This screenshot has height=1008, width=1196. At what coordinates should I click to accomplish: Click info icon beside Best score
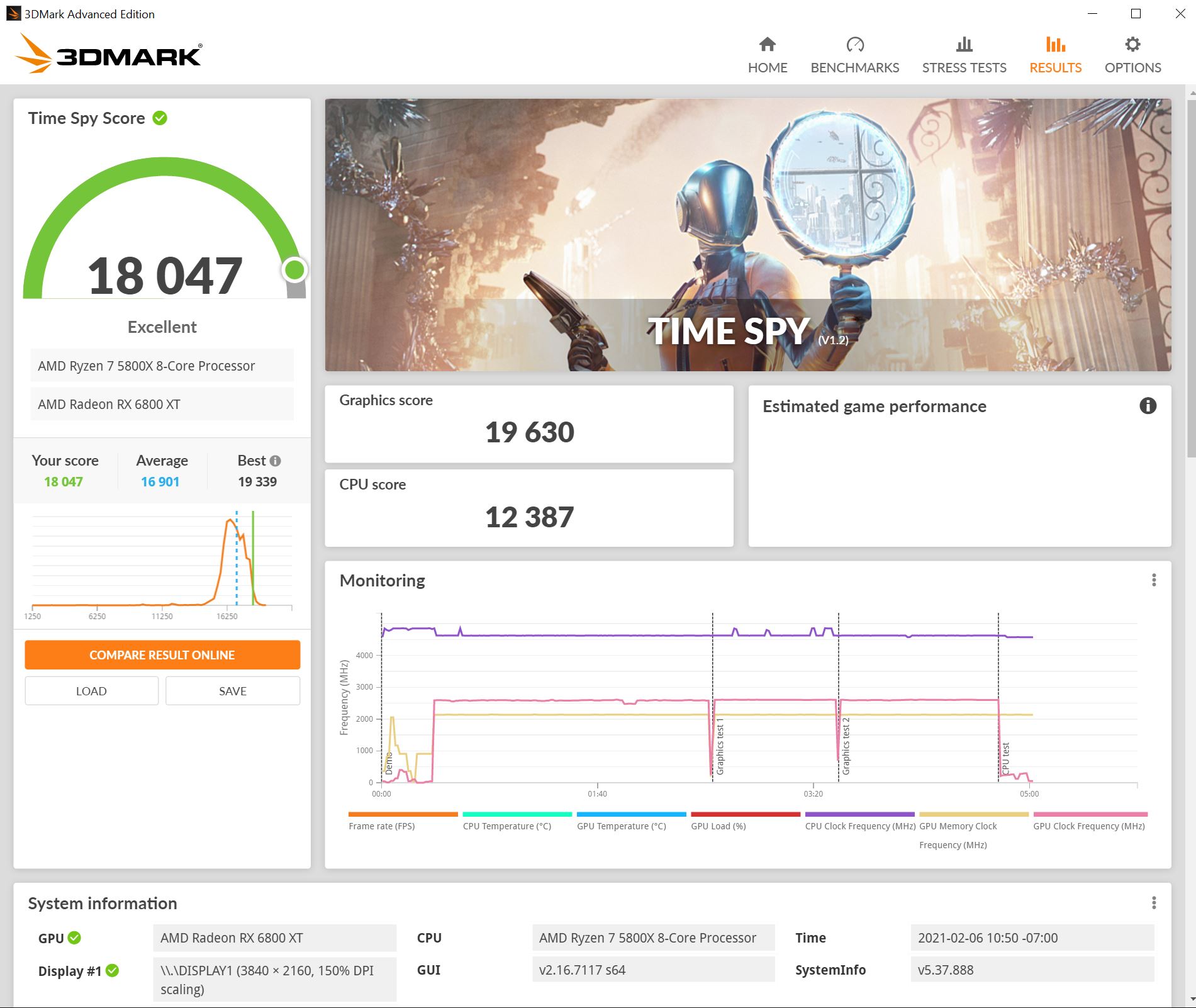pos(276,461)
